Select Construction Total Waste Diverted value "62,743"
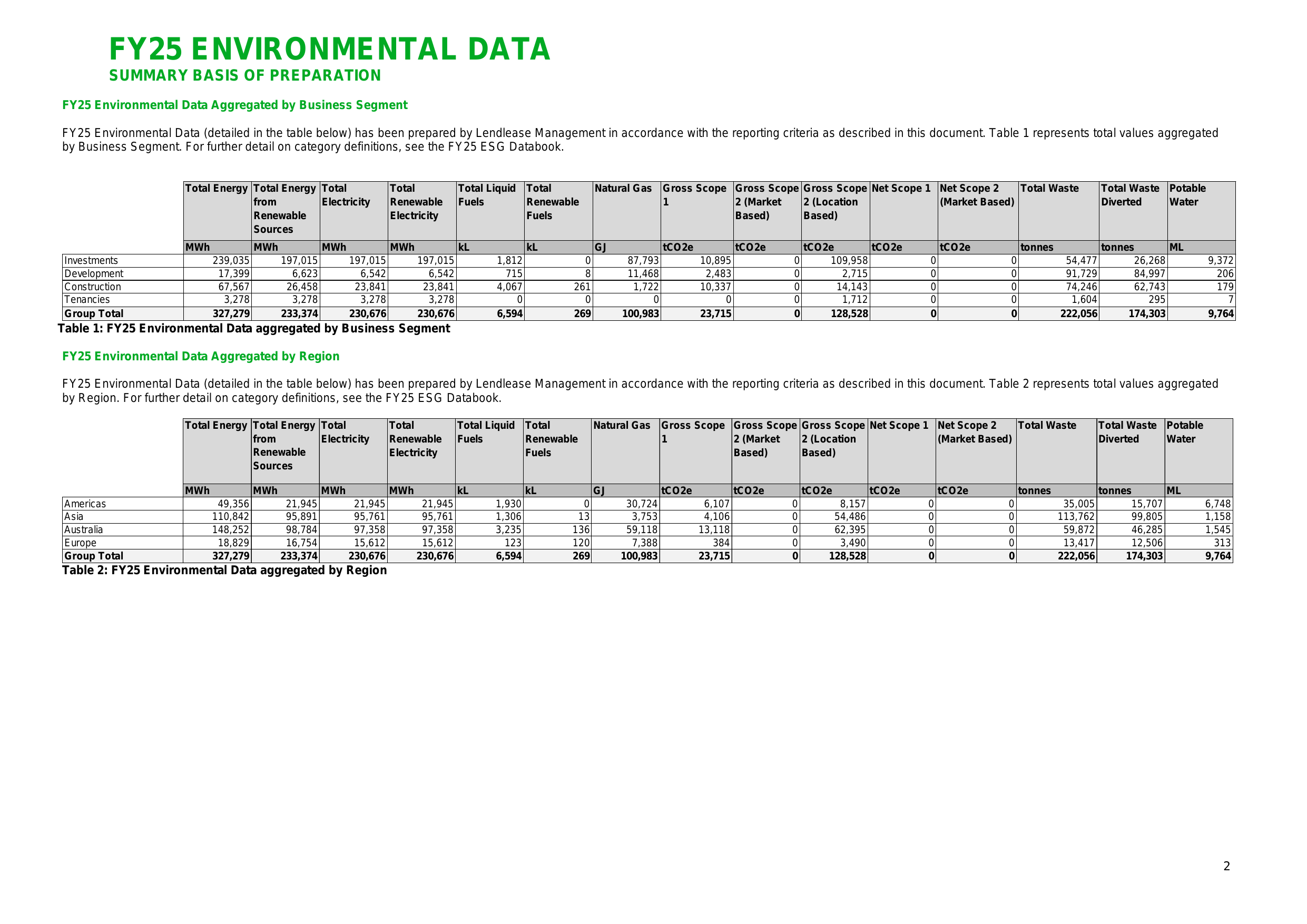Viewport: 1307px width, 924px height. (x=1149, y=287)
